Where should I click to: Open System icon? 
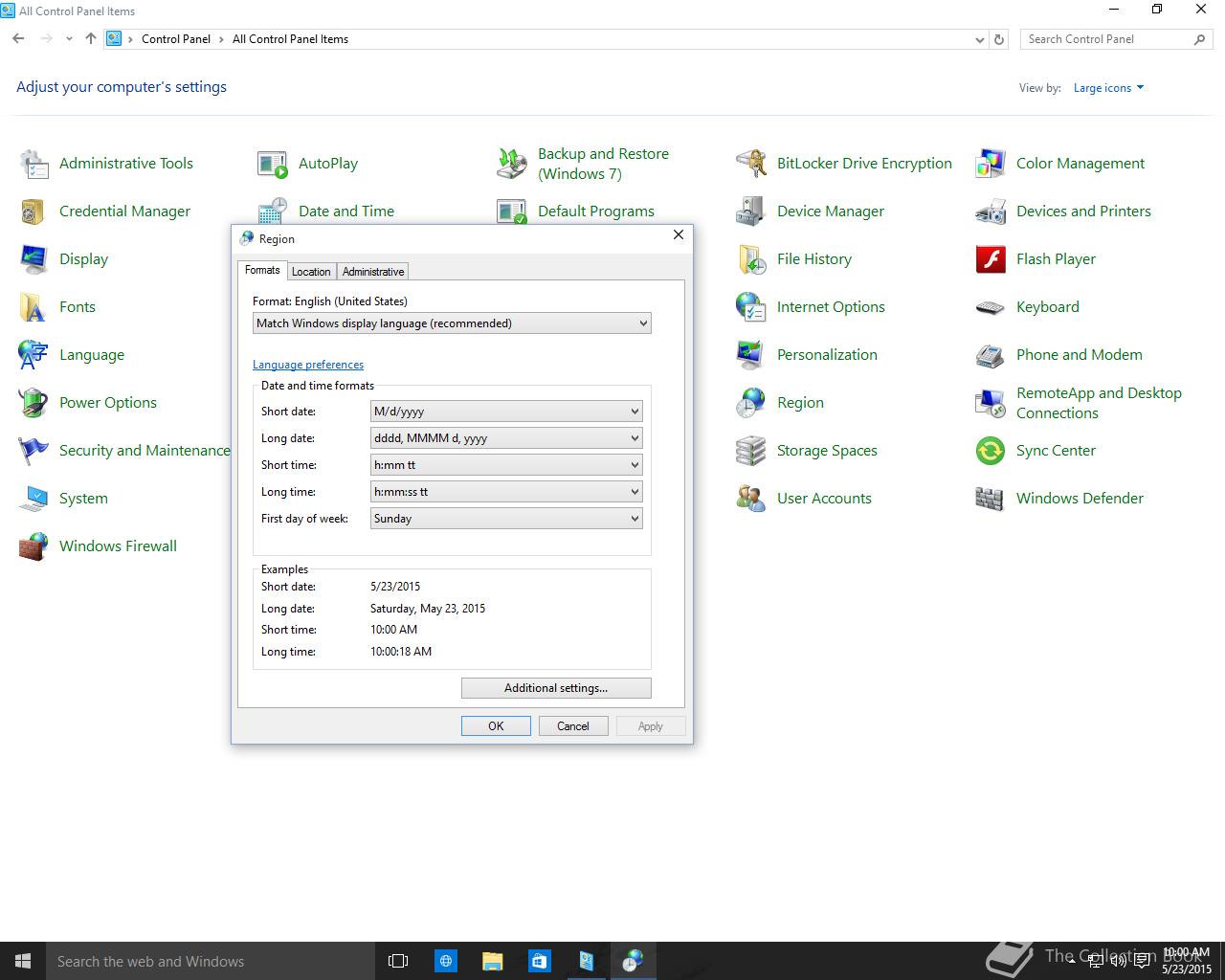pyautogui.click(x=34, y=499)
